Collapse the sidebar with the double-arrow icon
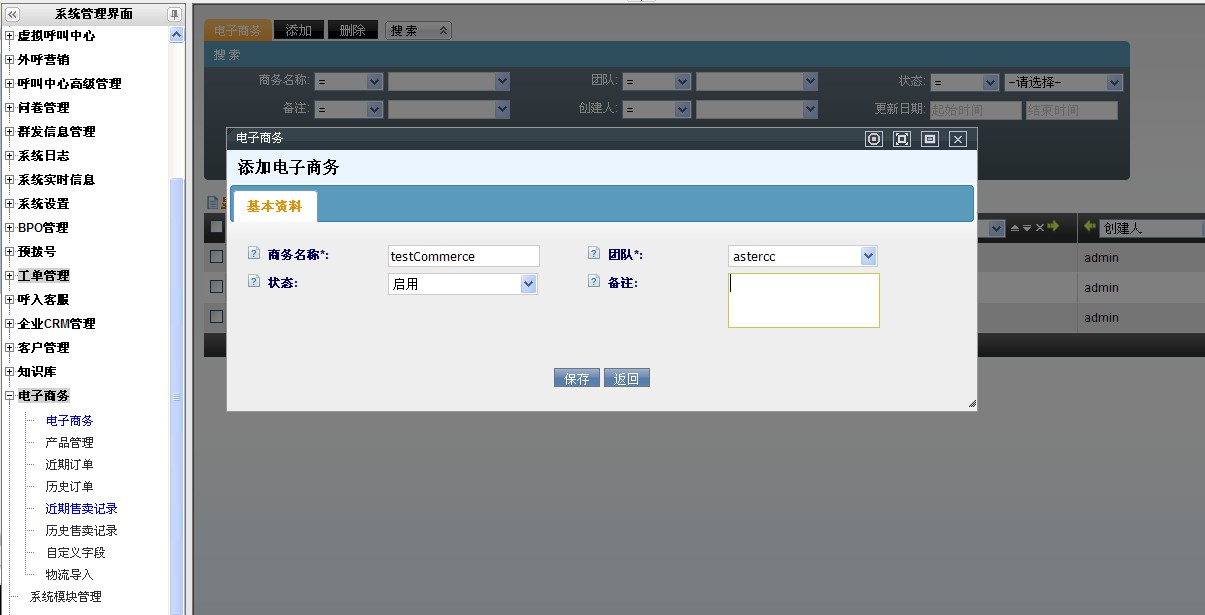Image resolution: width=1205 pixels, height=615 pixels. coord(13,14)
